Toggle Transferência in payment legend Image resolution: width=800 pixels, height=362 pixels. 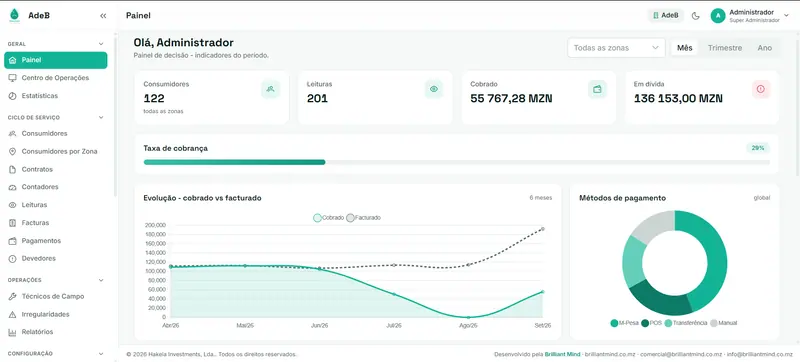[685, 323]
